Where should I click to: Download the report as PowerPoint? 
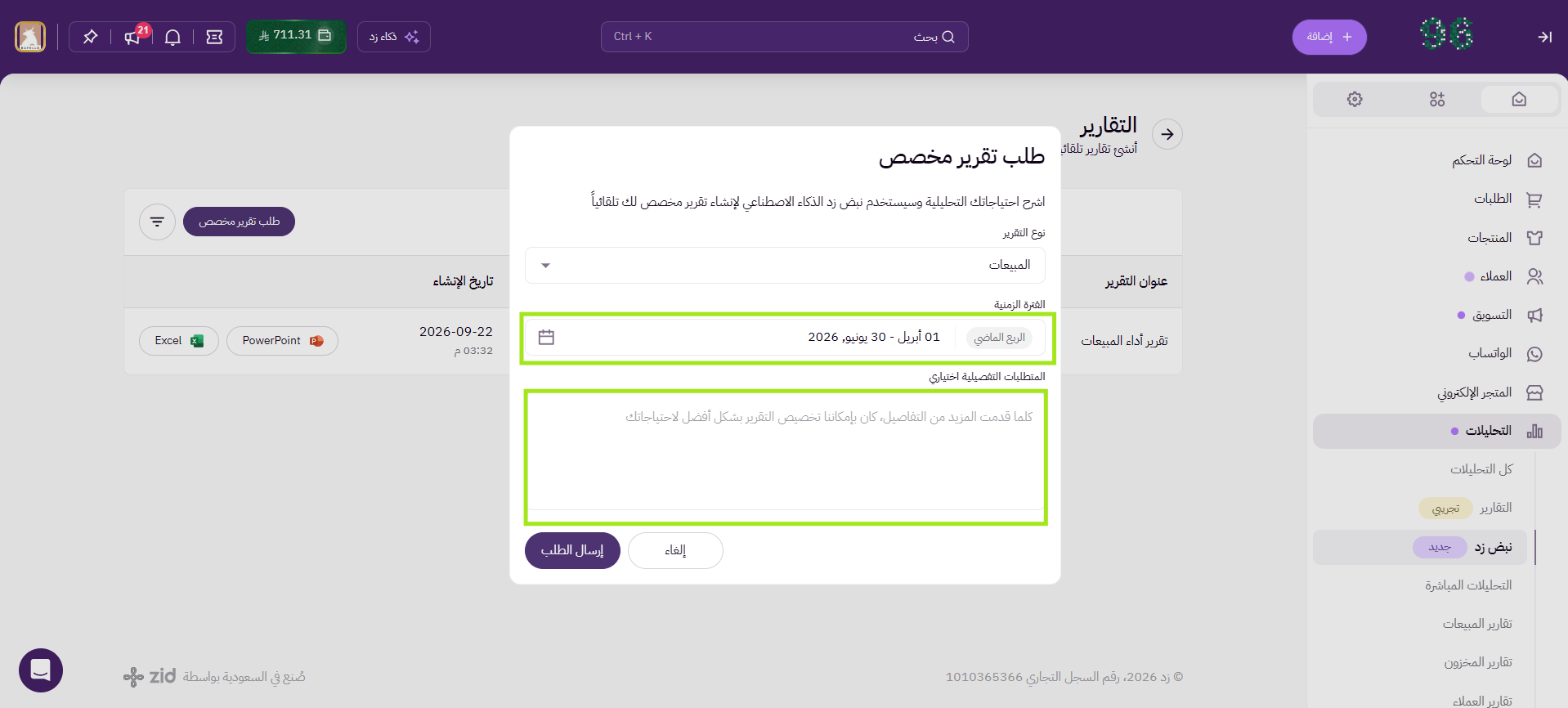(282, 341)
